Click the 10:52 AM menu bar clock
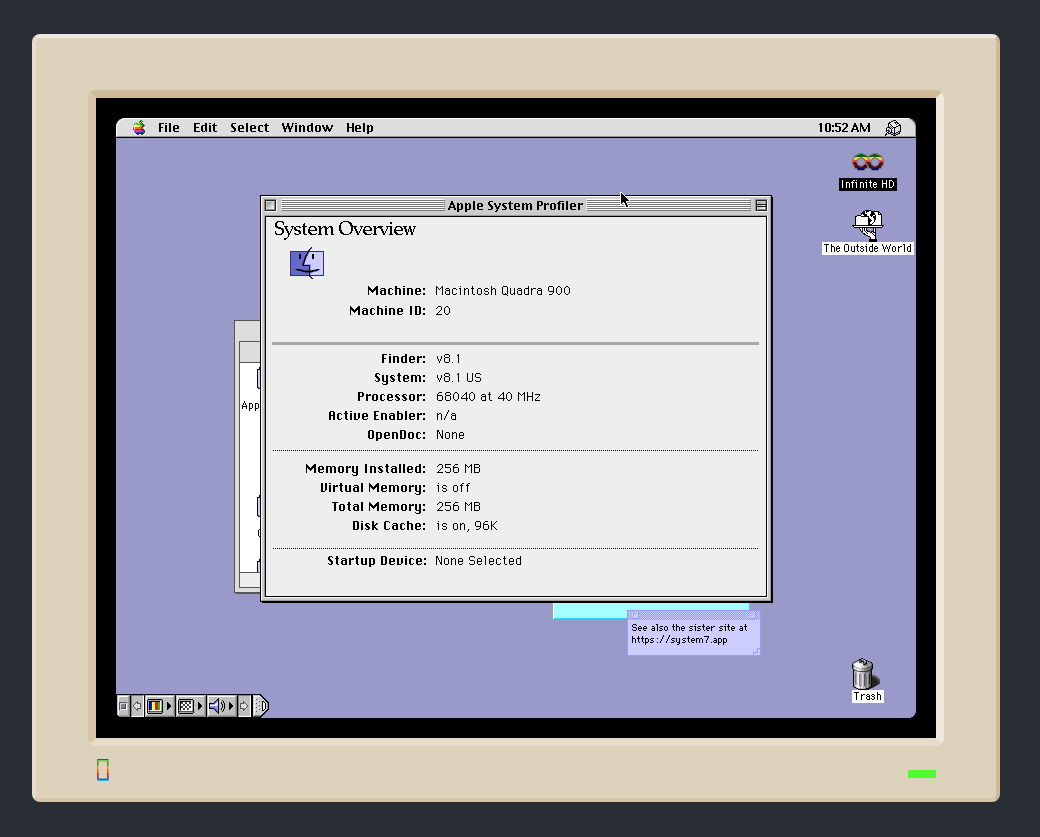 click(x=843, y=127)
